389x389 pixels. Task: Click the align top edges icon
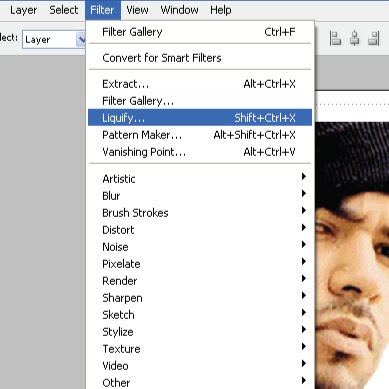click(x=335, y=38)
